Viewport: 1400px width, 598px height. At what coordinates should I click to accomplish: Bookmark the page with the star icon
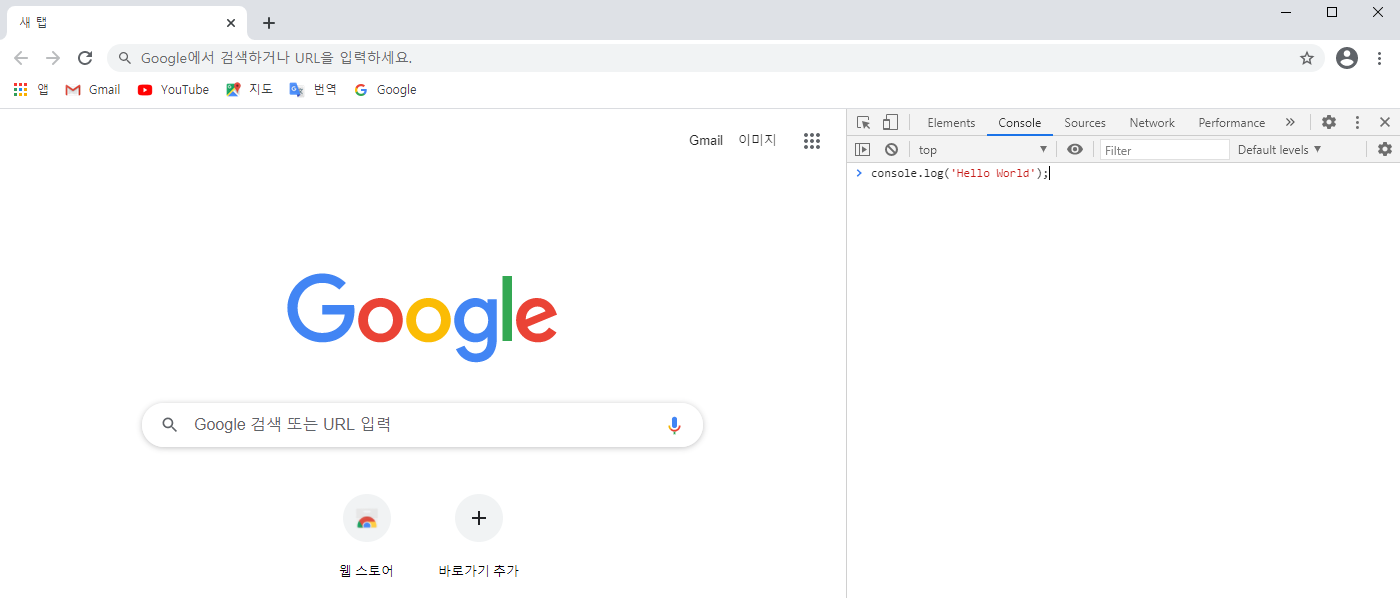(1307, 58)
